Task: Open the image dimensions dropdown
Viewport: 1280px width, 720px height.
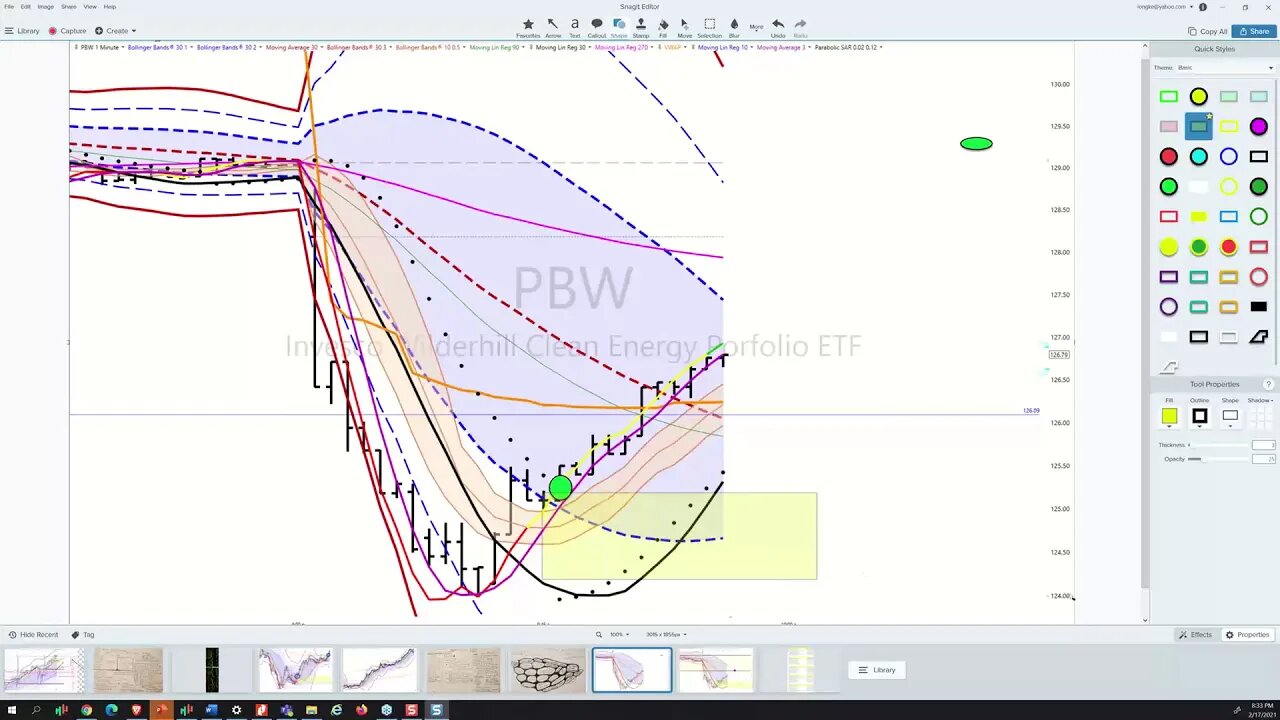Action: (x=665, y=634)
